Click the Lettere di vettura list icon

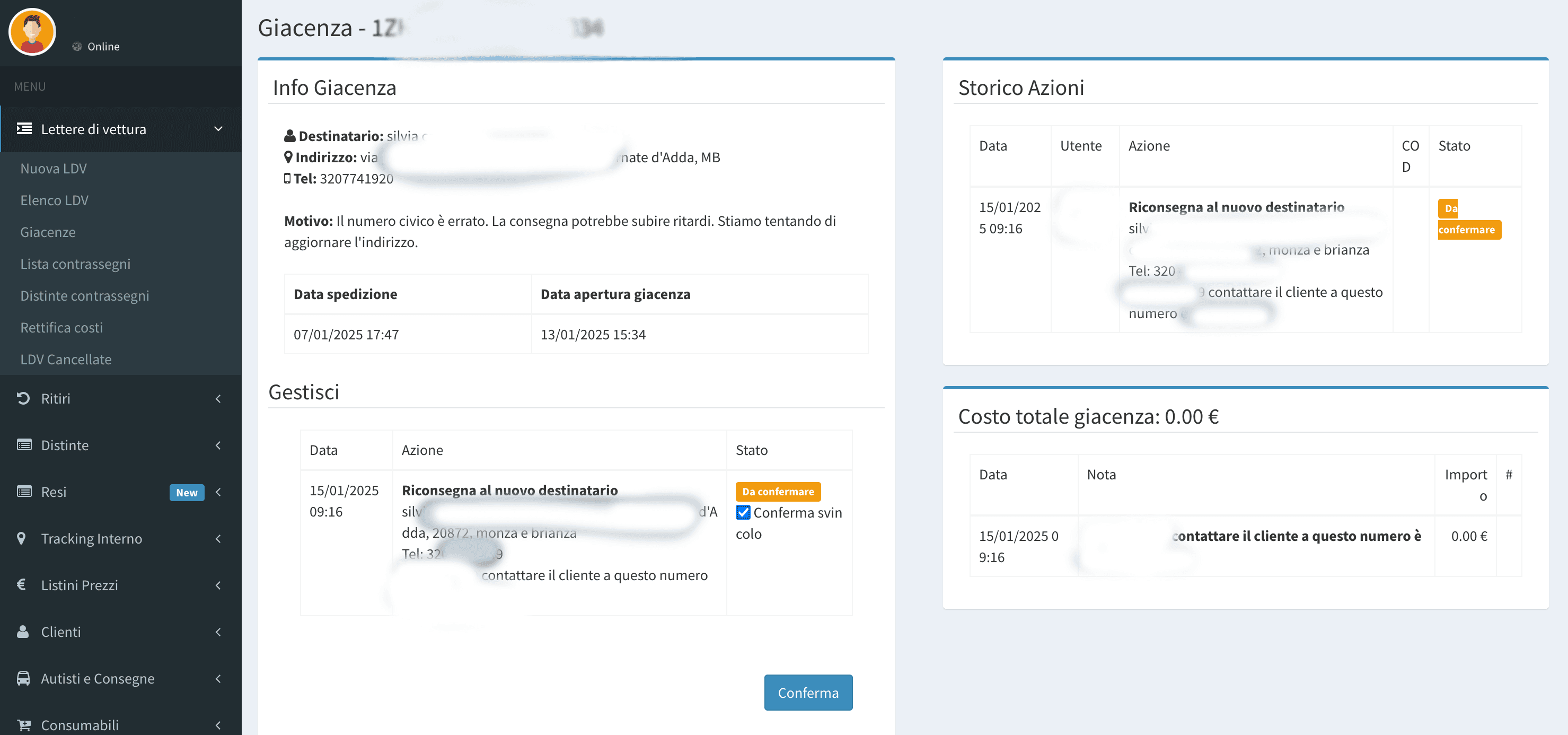coord(24,128)
